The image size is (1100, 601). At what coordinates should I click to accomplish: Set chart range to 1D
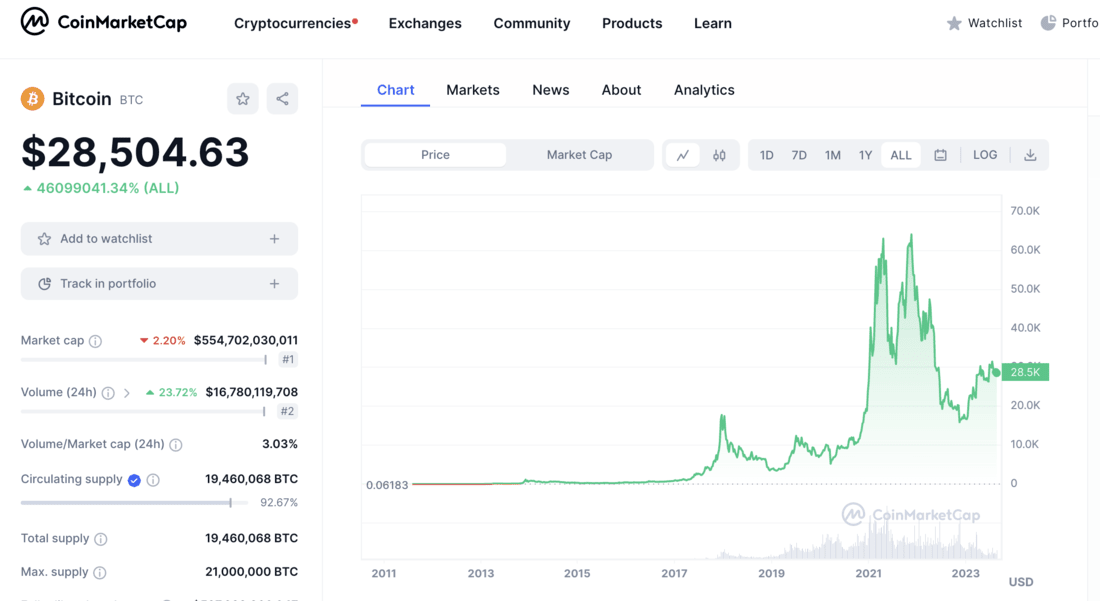[767, 155]
